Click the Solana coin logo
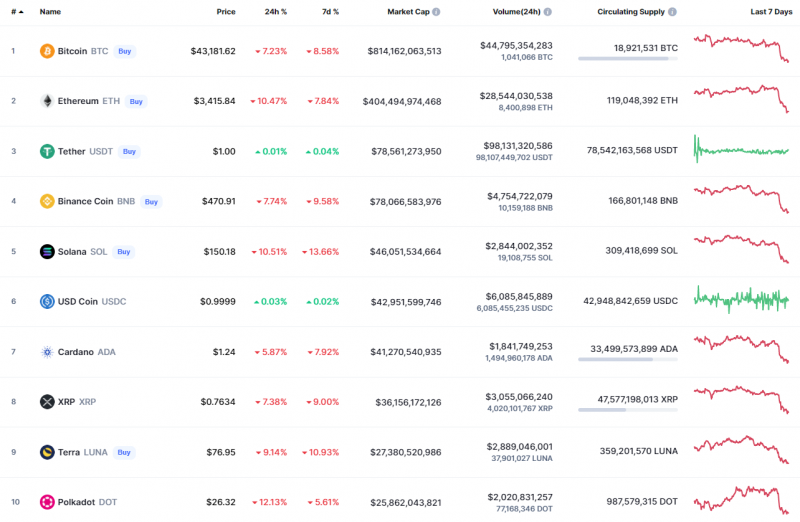This screenshot has width=800, height=522. pyautogui.click(x=47, y=252)
